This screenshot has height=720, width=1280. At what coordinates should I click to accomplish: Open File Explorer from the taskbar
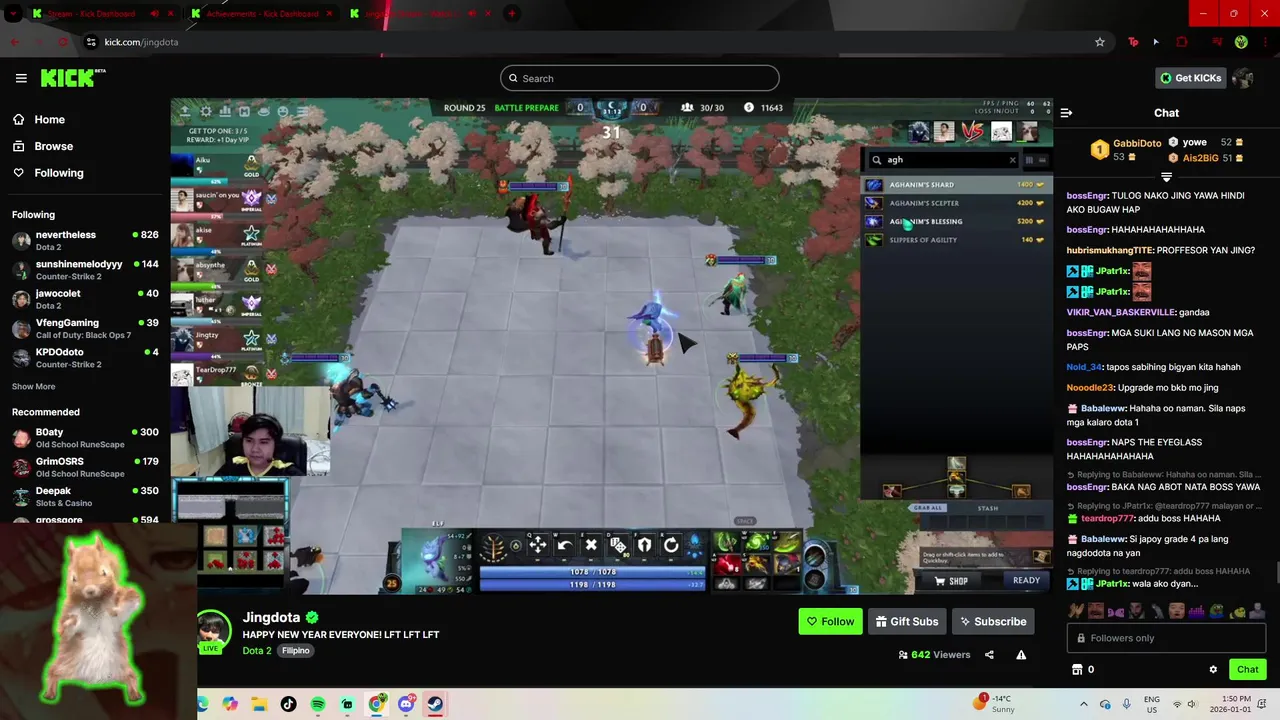tap(259, 704)
